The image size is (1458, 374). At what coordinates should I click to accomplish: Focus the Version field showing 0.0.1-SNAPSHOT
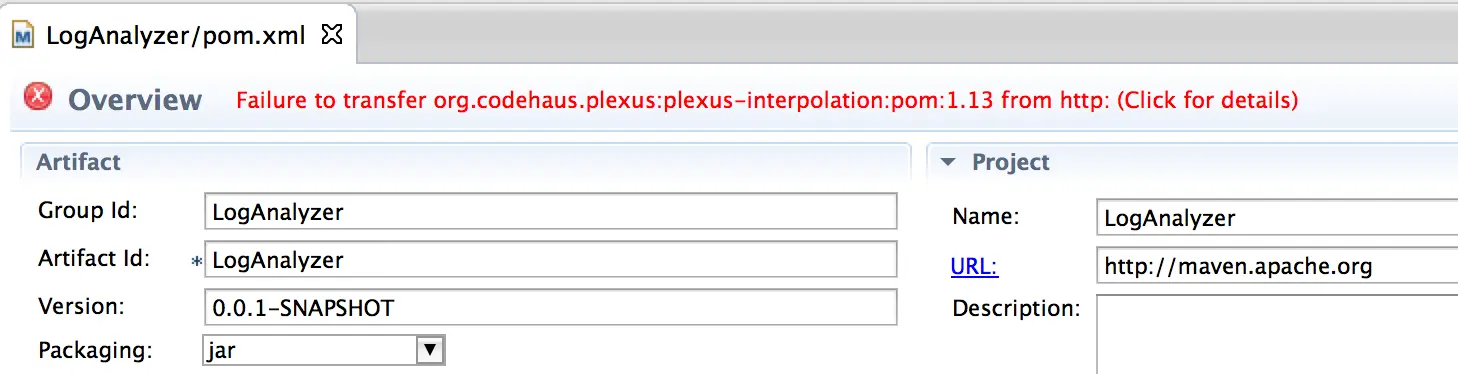(550, 308)
